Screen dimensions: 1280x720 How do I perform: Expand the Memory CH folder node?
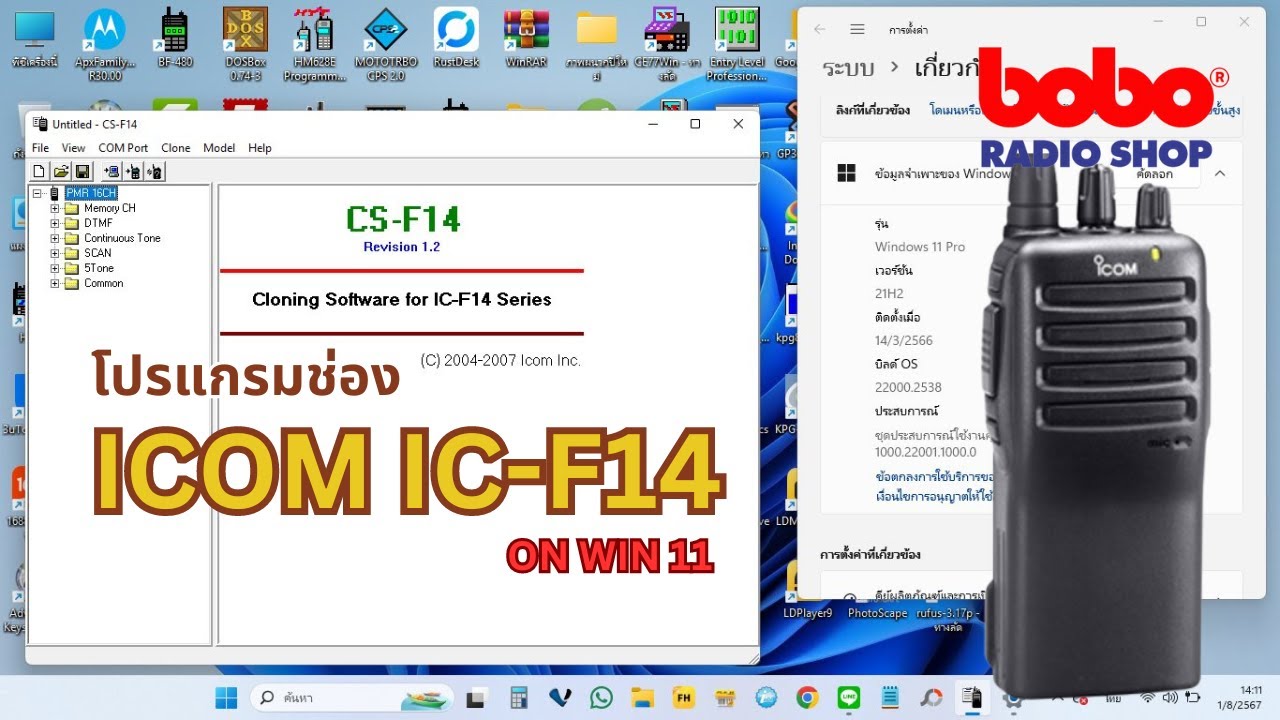(55, 208)
